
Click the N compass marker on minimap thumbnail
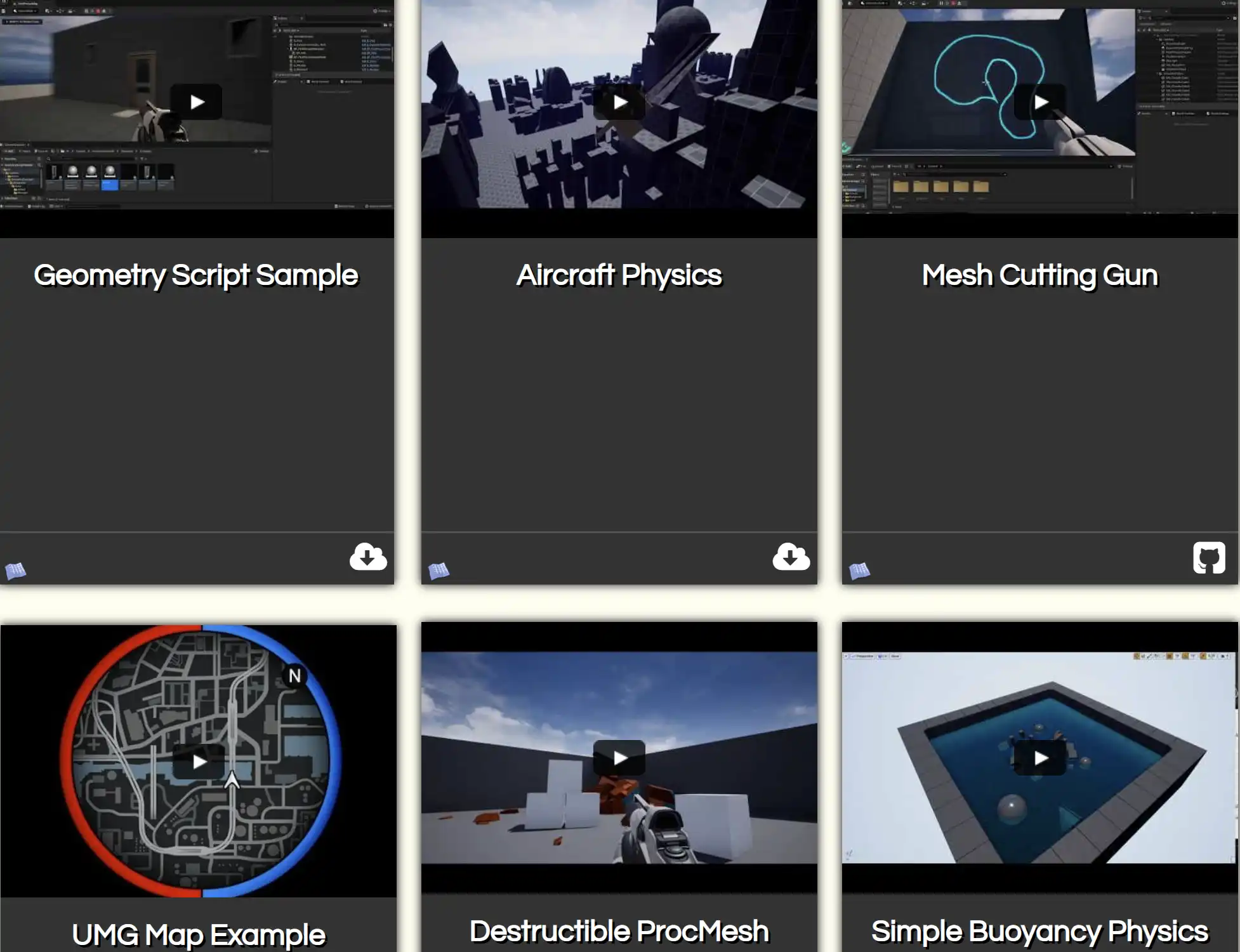tap(294, 676)
